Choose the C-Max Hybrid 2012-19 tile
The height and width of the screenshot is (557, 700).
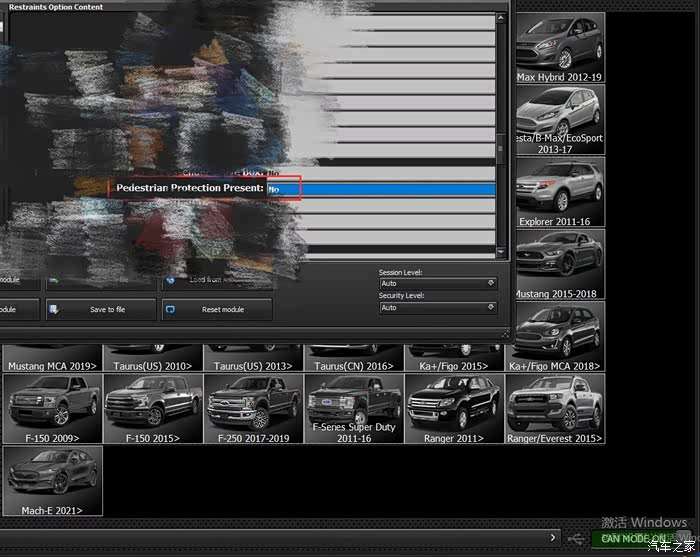click(560, 47)
